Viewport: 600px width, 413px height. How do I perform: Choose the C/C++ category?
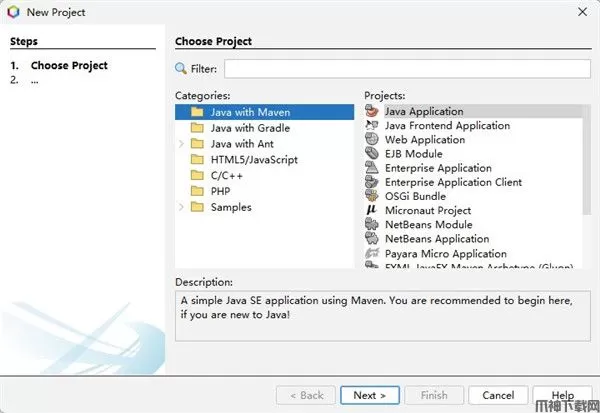227,175
